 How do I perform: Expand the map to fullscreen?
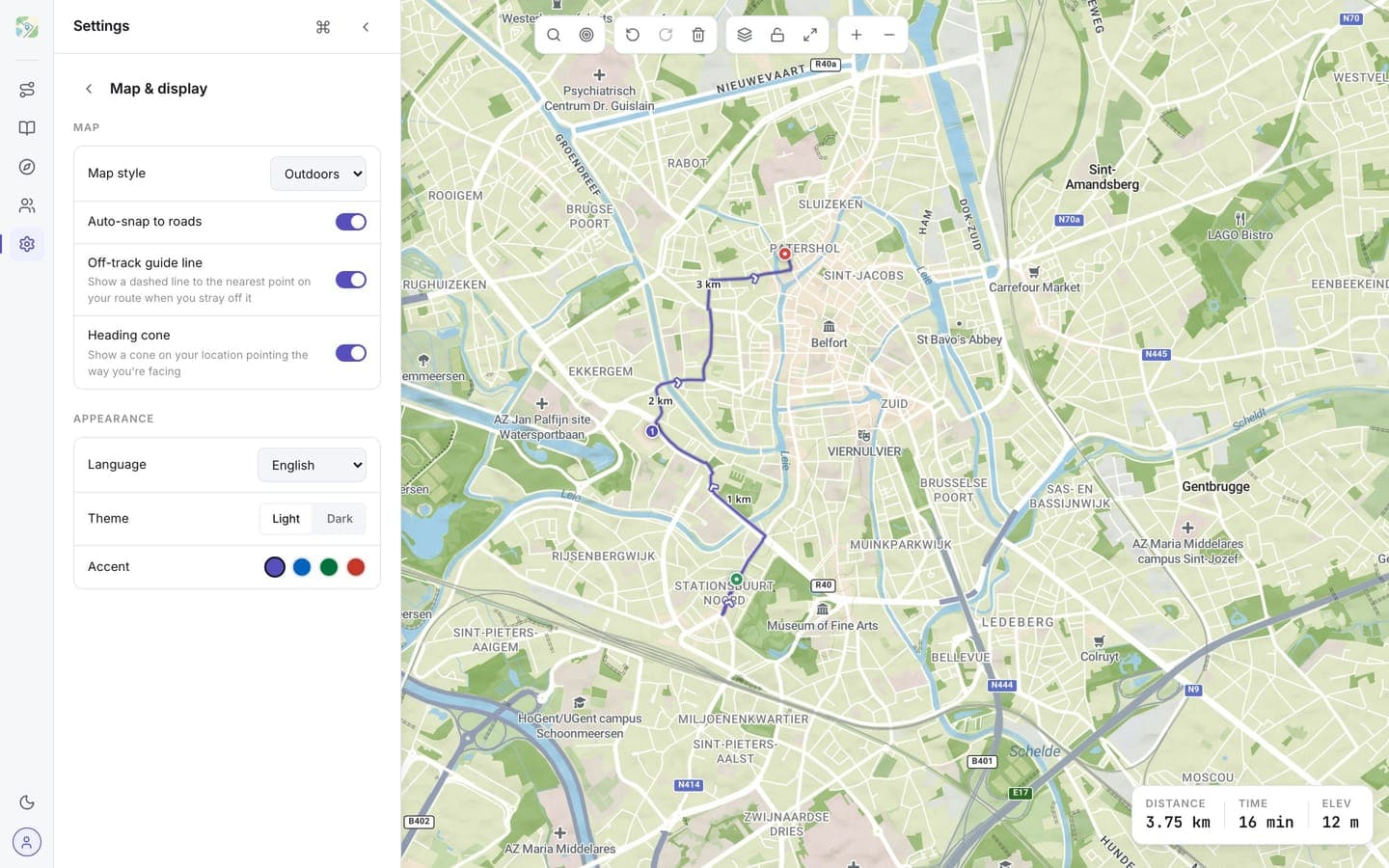[810, 35]
